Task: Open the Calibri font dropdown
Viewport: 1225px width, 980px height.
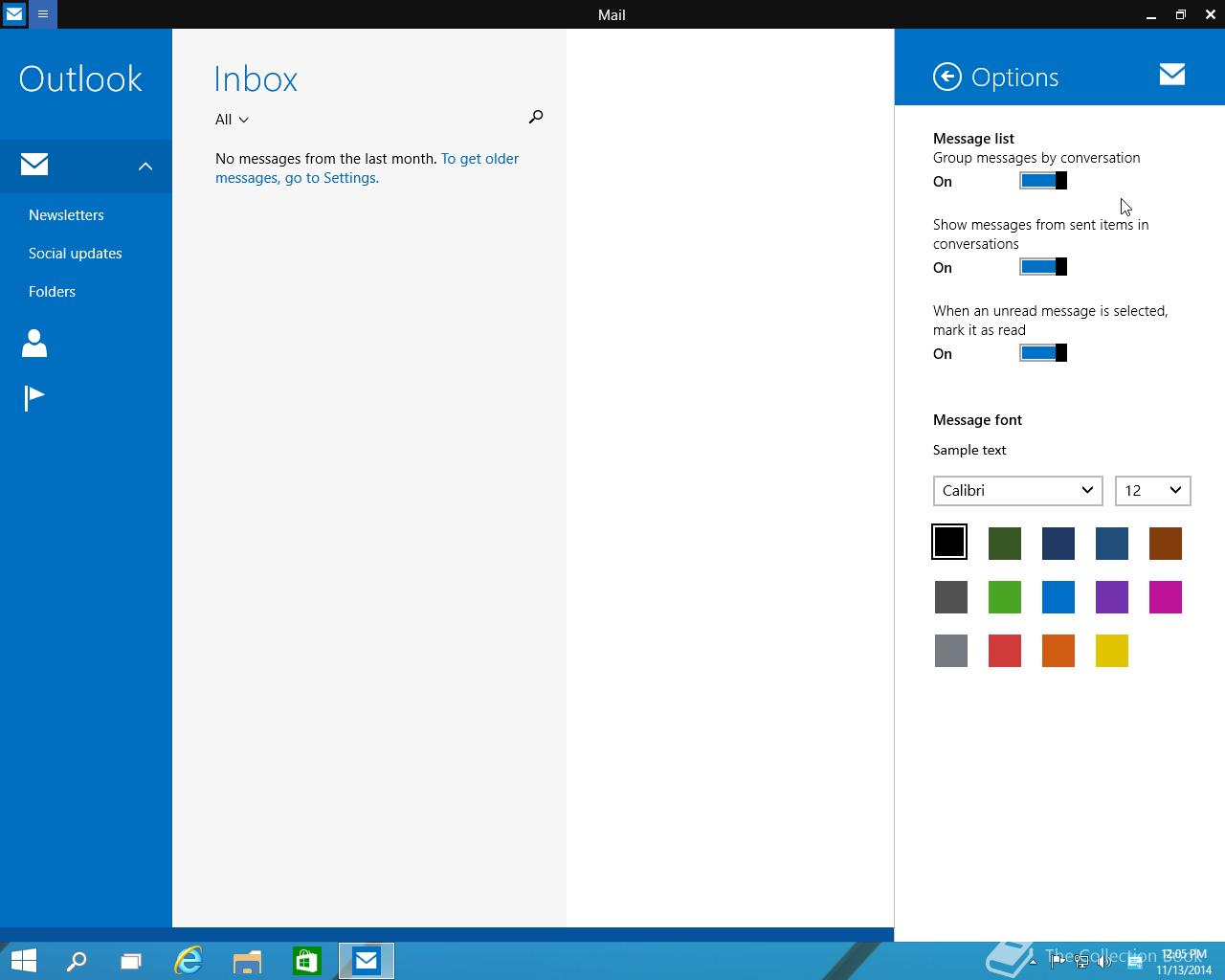Action: point(1018,490)
